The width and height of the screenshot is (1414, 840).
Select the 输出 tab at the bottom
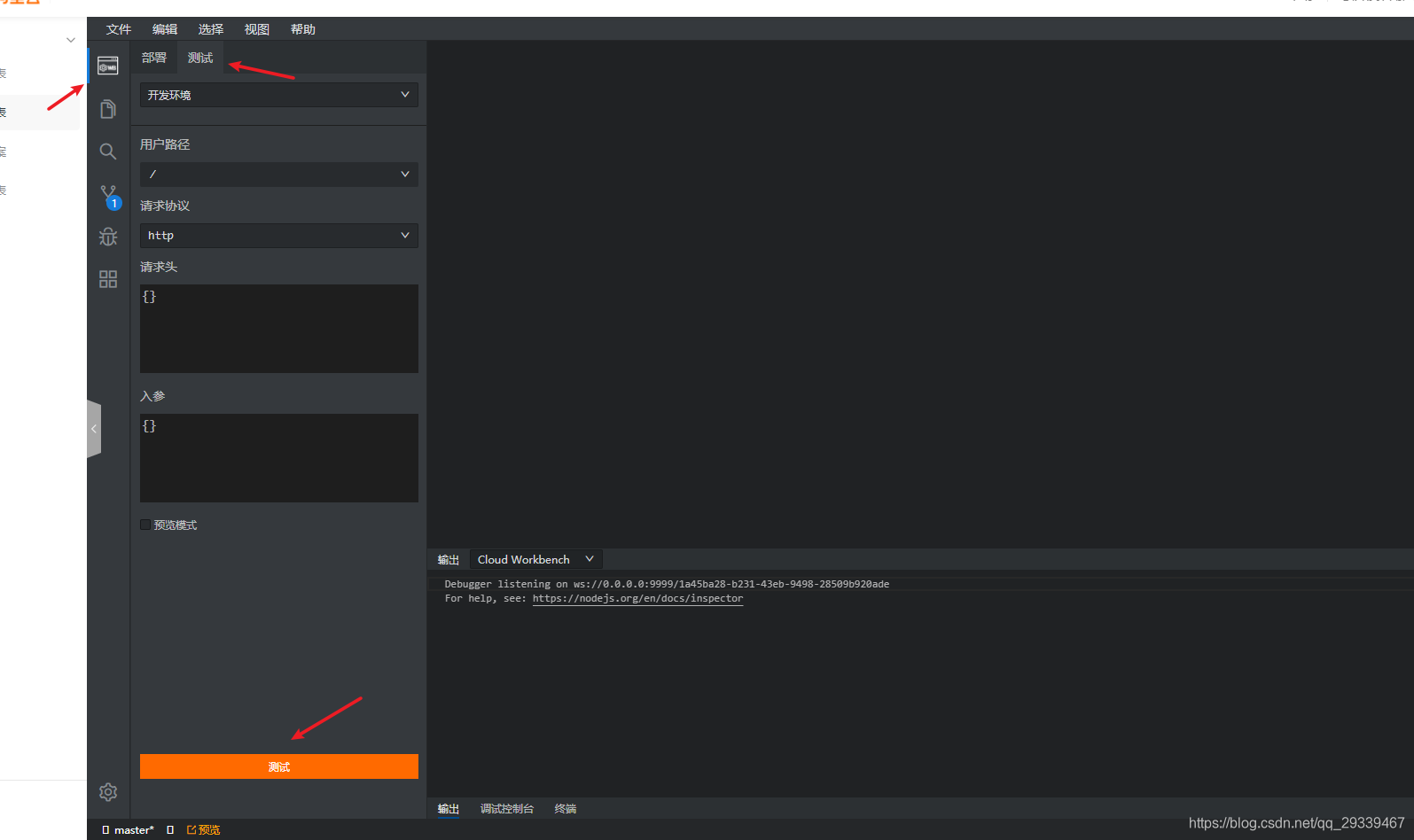pos(449,809)
